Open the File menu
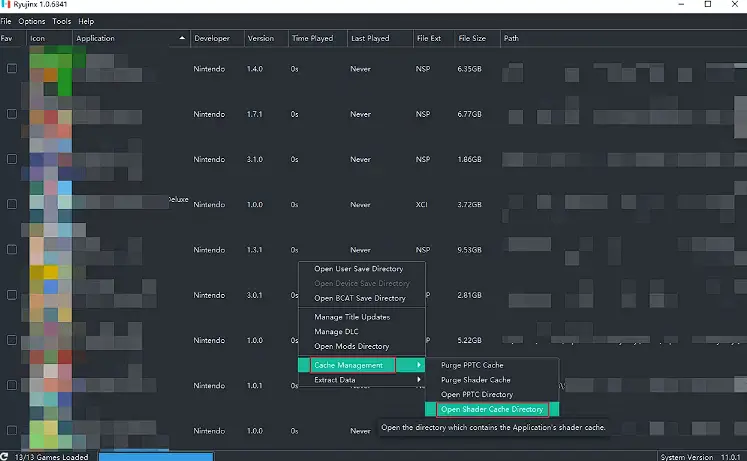This screenshot has width=747, height=461. 6,21
